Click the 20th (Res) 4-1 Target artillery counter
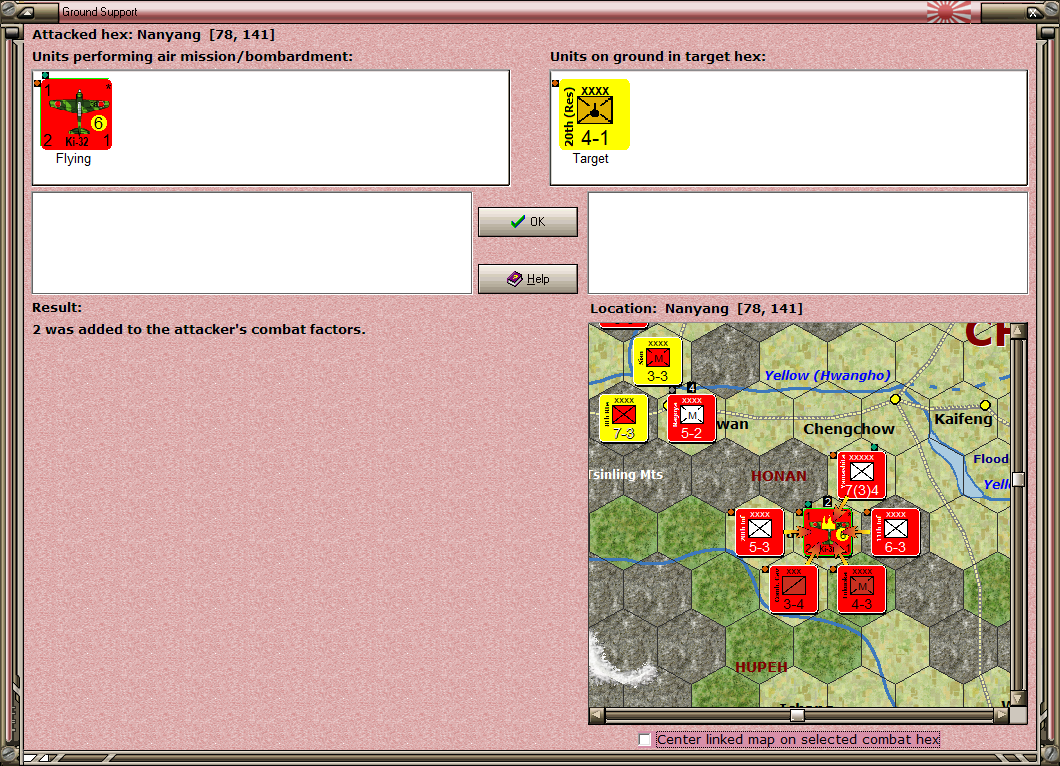The height and width of the screenshot is (766, 1060). click(x=594, y=113)
